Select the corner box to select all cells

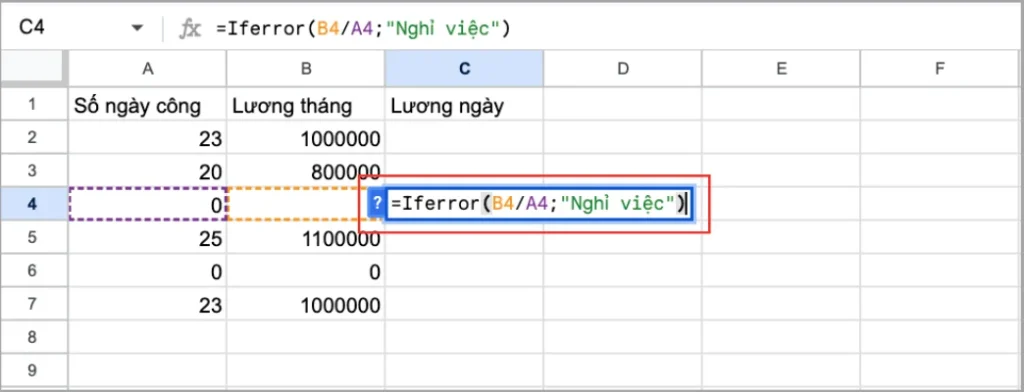[x=34, y=68]
